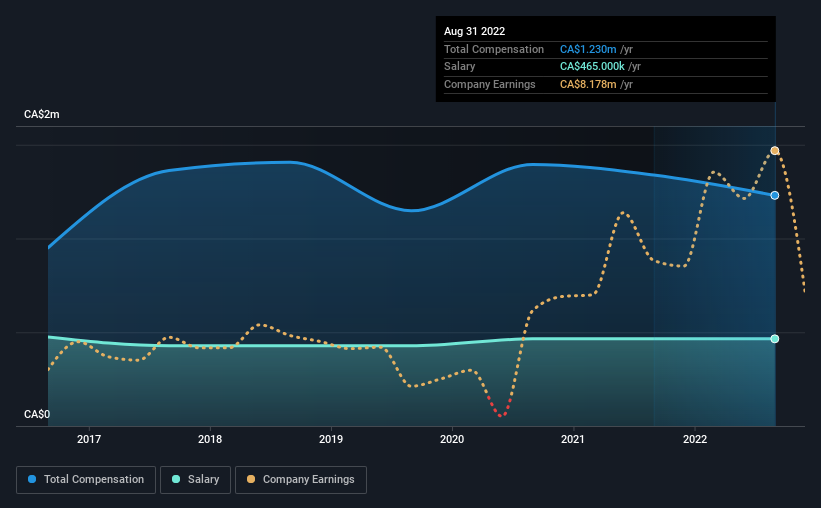Viewport: 821px width, 508px height.
Task: Select the 2022 x-axis label
Action: [695, 439]
